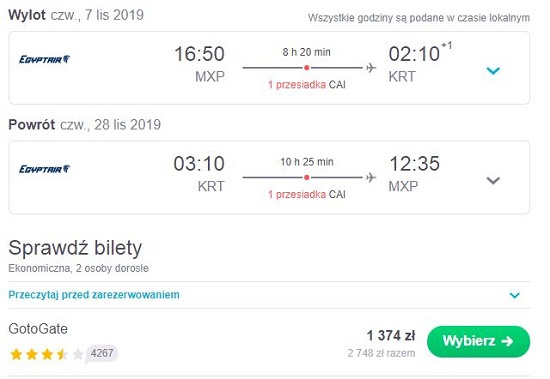Expand the Przeczytaj przed zarezerwowaniem chevron
The width and height of the screenshot is (550, 379).
(x=515, y=295)
